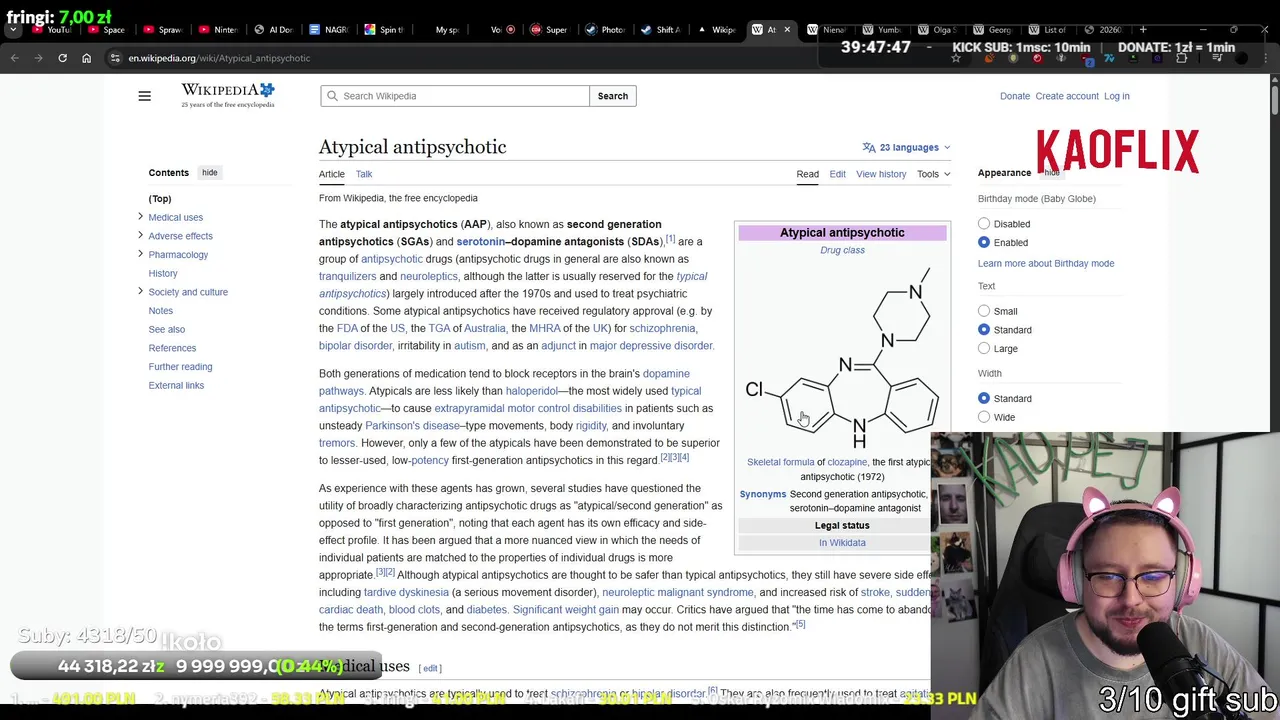Select Enabled for Birthday mode
This screenshot has width=1280, height=720.
click(984, 242)
